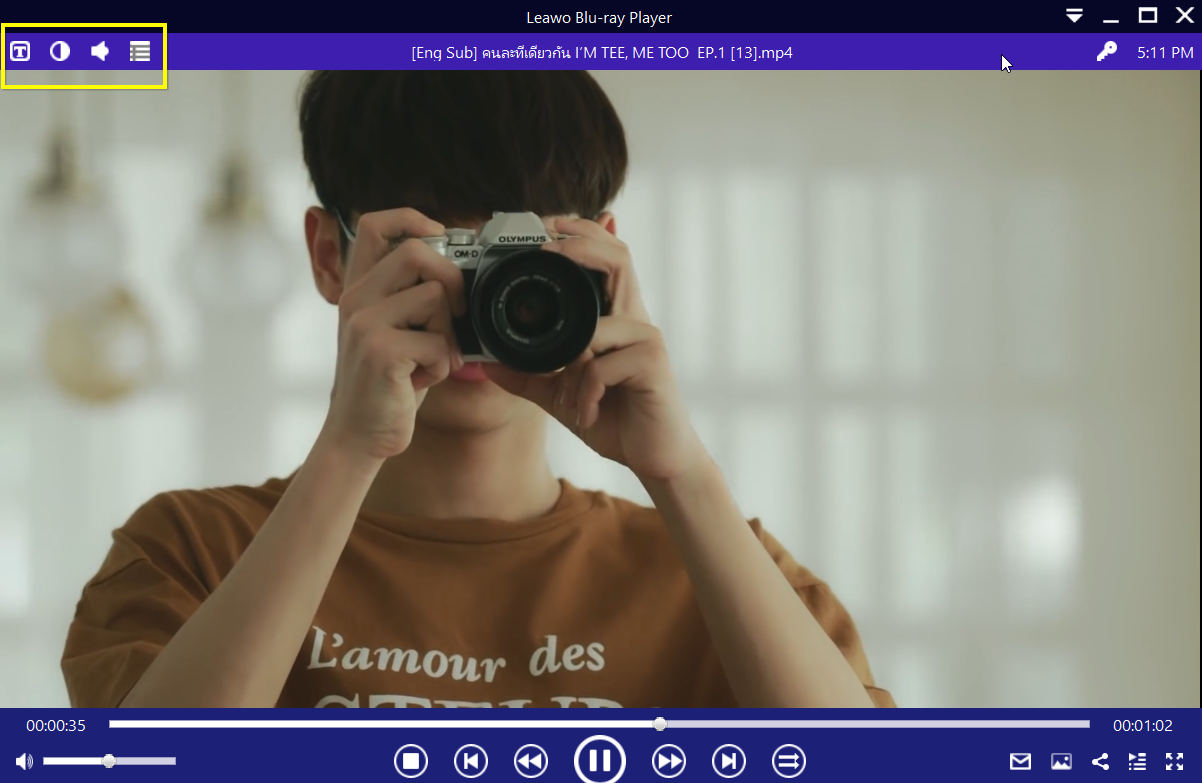The height and width of the screenshot is (783, 1202).
Task: Mute the volume speaker icon
Action: point(22,760)
